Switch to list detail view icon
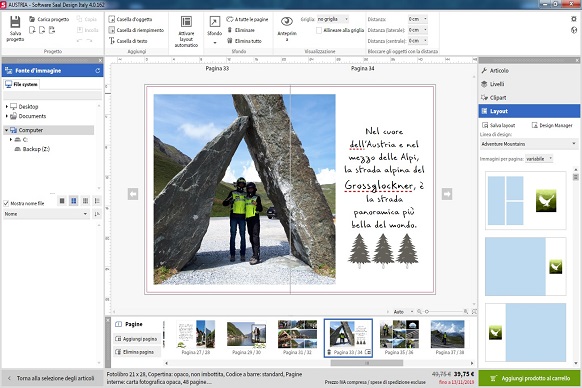Viewport: 582px width, 388px height. point(97,201)
